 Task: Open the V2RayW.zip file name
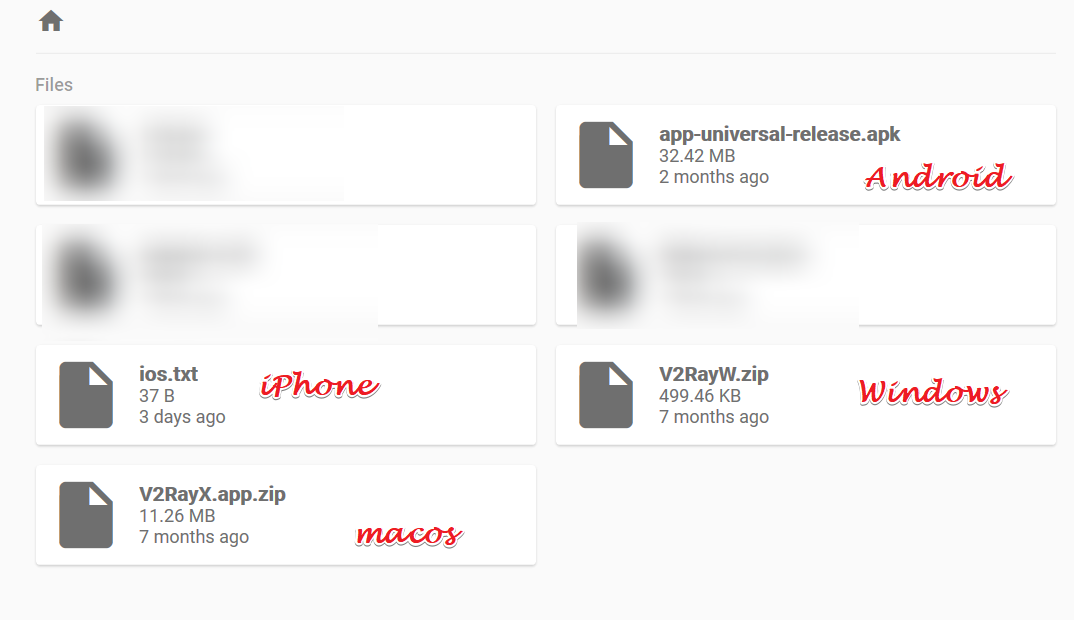pos(714,374)
